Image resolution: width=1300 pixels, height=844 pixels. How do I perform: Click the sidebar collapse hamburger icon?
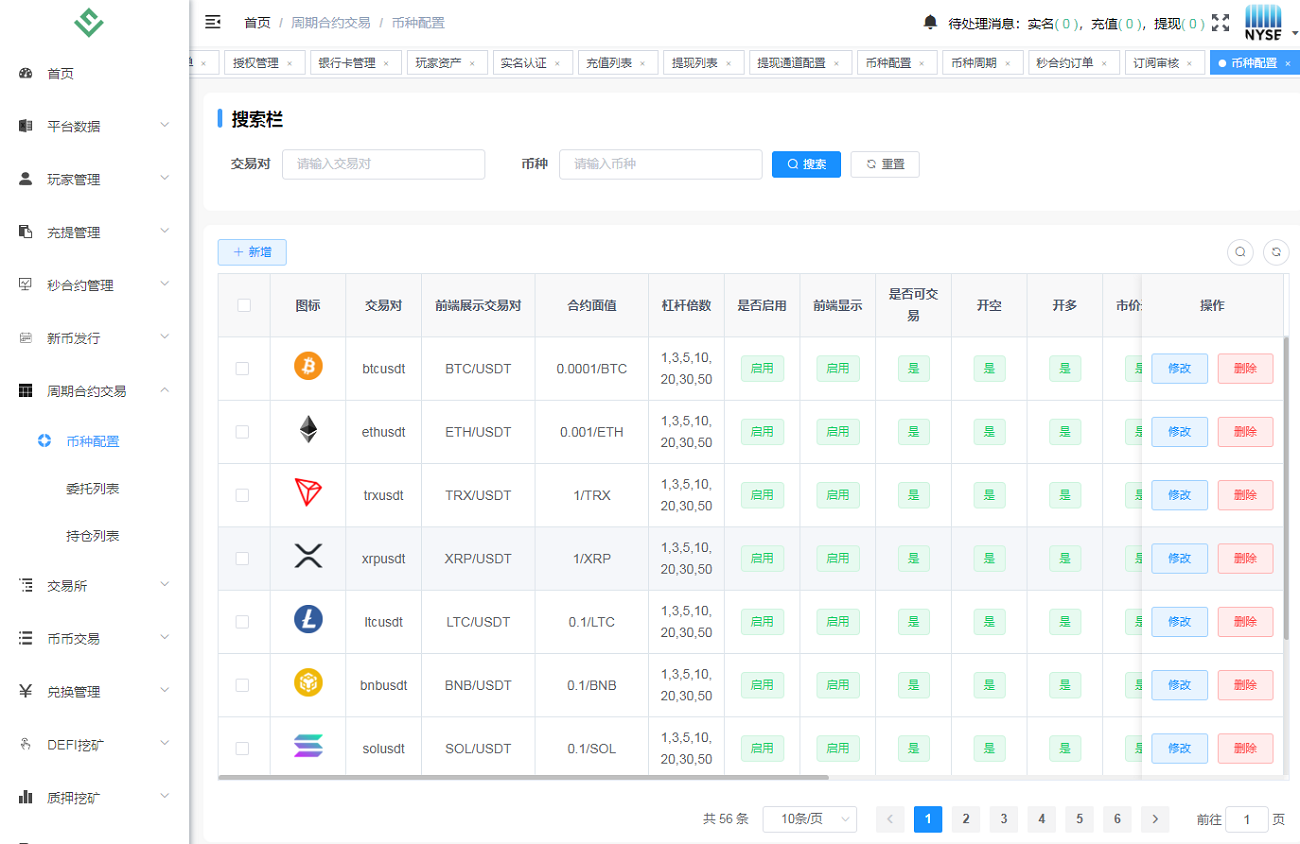pos(212,22)
